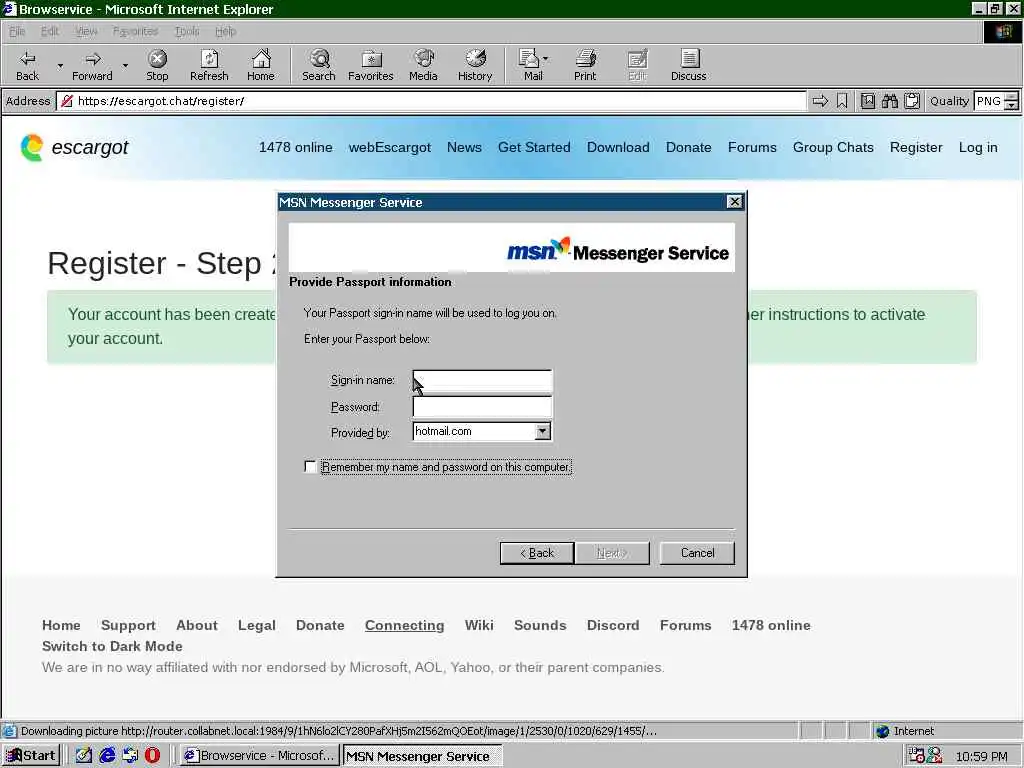Open the Favorites menu
The image size is (1024, 768).
pyautogui.click(x=135, y=31)
